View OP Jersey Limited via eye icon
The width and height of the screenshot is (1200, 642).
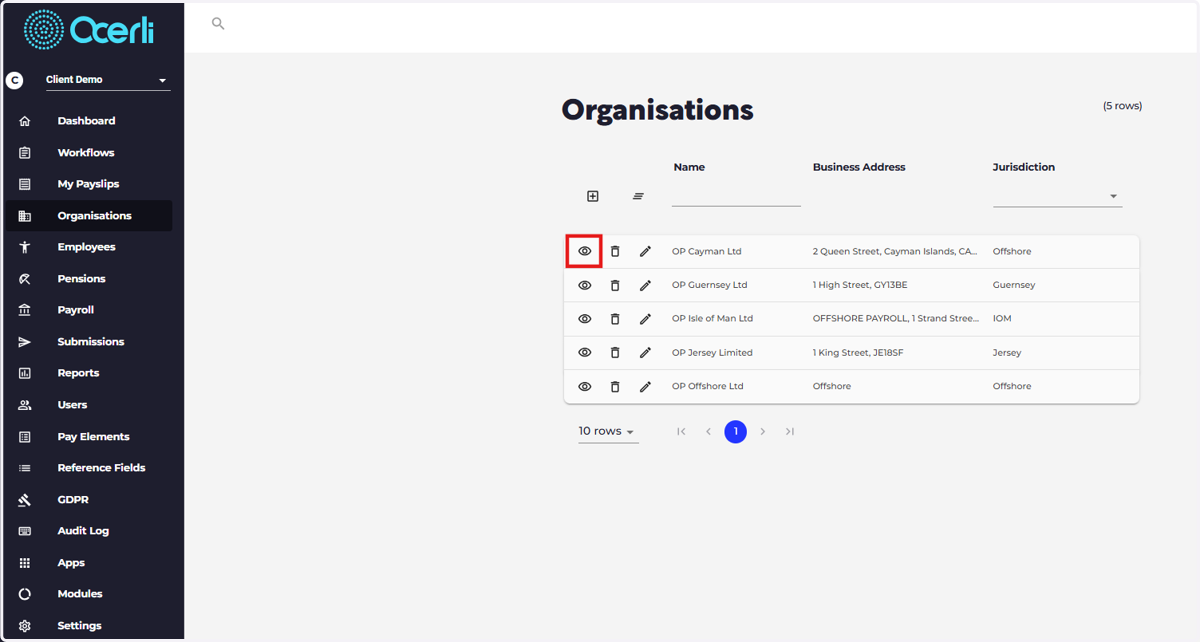point(585,353)
